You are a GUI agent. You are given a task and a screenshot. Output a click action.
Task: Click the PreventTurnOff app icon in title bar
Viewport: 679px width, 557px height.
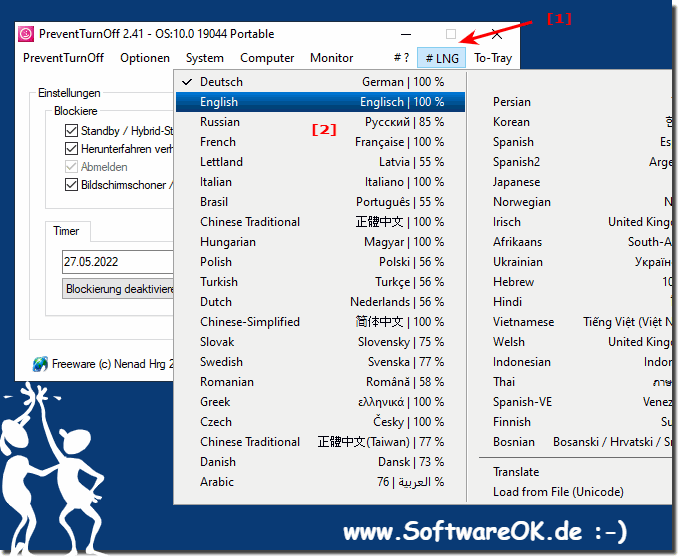pos(26,34)
